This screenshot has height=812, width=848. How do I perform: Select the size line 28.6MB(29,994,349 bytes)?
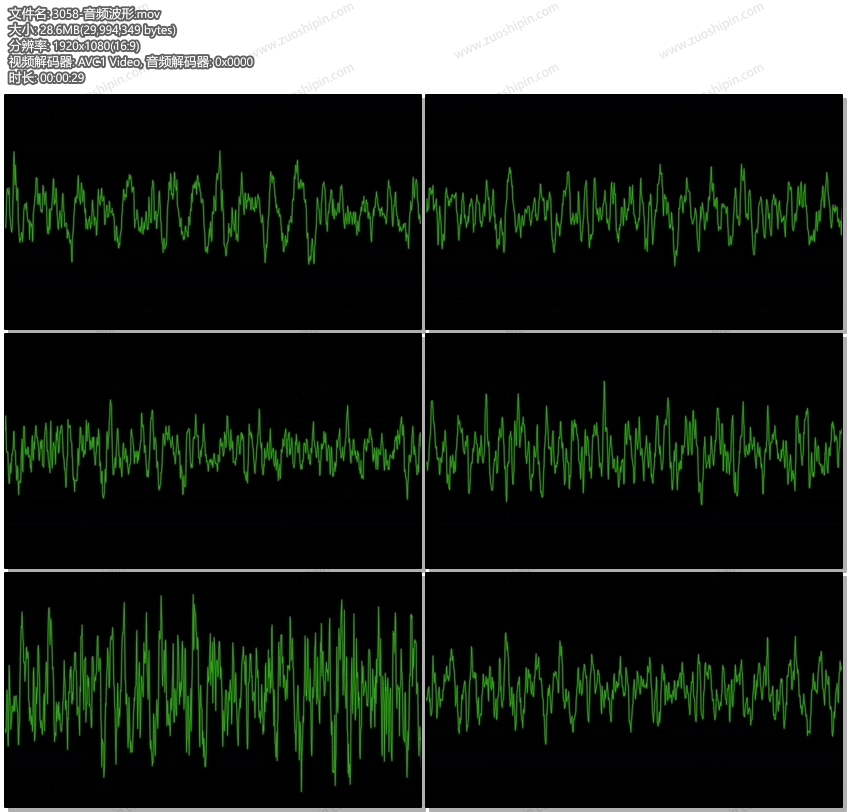pyautogui.click(x=108, y=30)
